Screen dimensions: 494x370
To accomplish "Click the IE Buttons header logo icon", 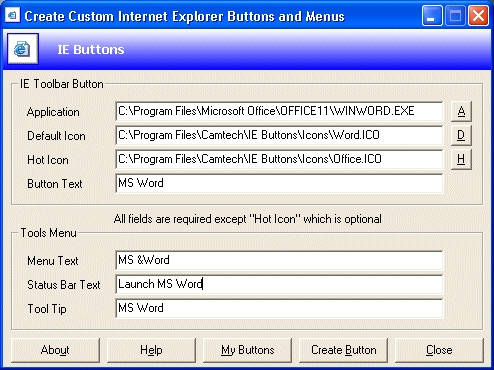I will 23,49.
